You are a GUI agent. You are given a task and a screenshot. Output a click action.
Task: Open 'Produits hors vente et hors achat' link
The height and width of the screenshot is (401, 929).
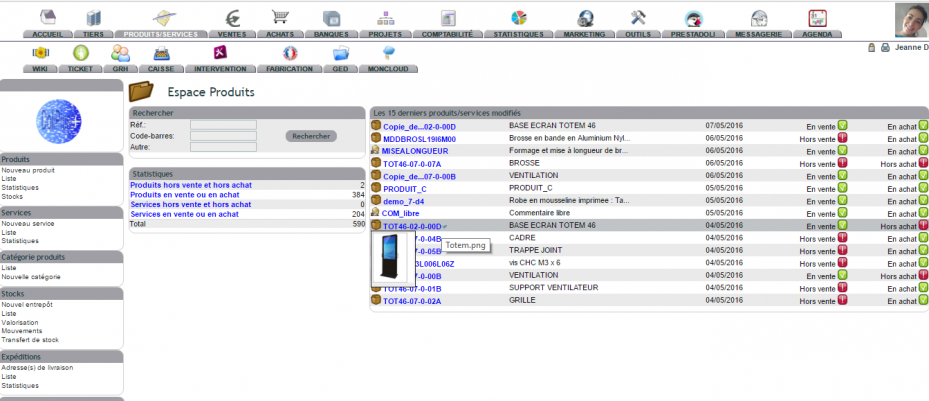(191, 185)
